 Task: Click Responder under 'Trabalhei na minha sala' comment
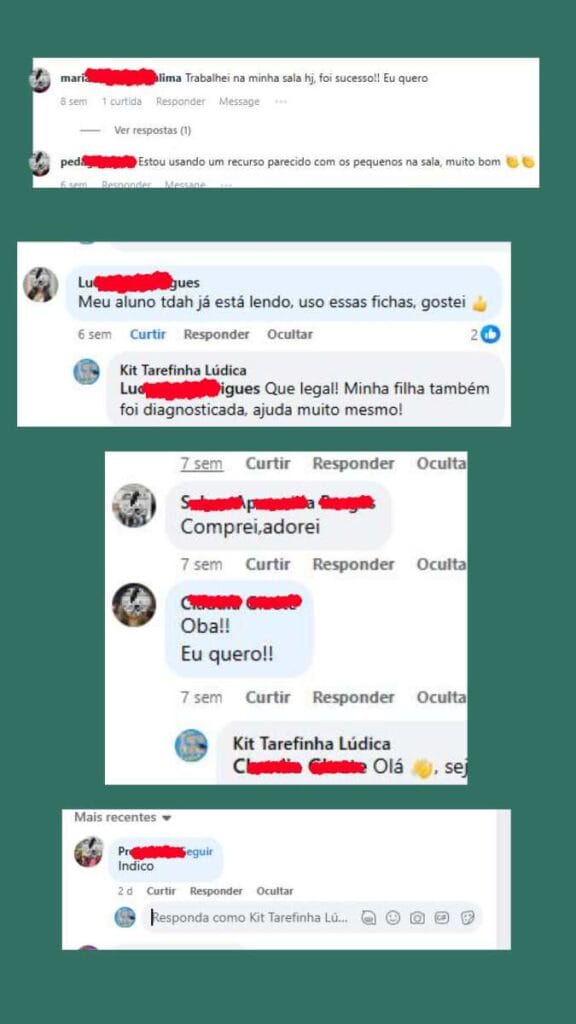[180, 101]
